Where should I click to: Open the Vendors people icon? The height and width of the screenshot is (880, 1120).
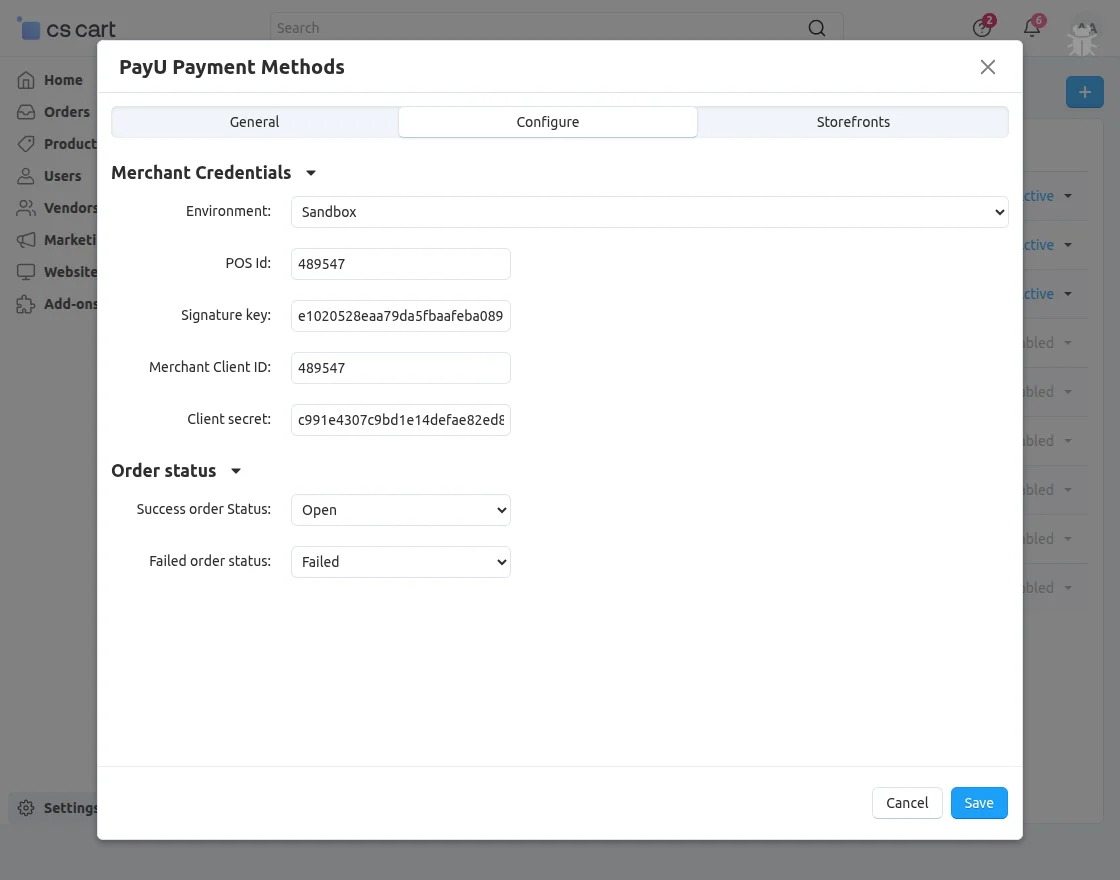coord(26,208)
